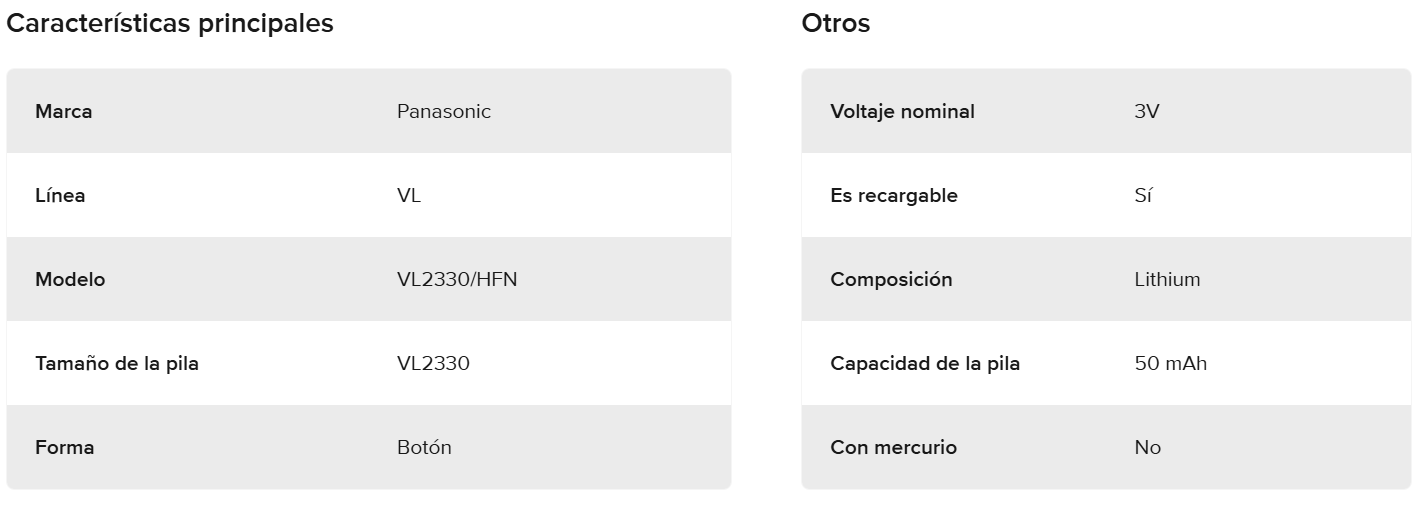The height and width of the screenshot is (512, 1427).
Task: Click the "Capacidad de la pila" label
Action: pyautogui.click(x=925, y=363)
